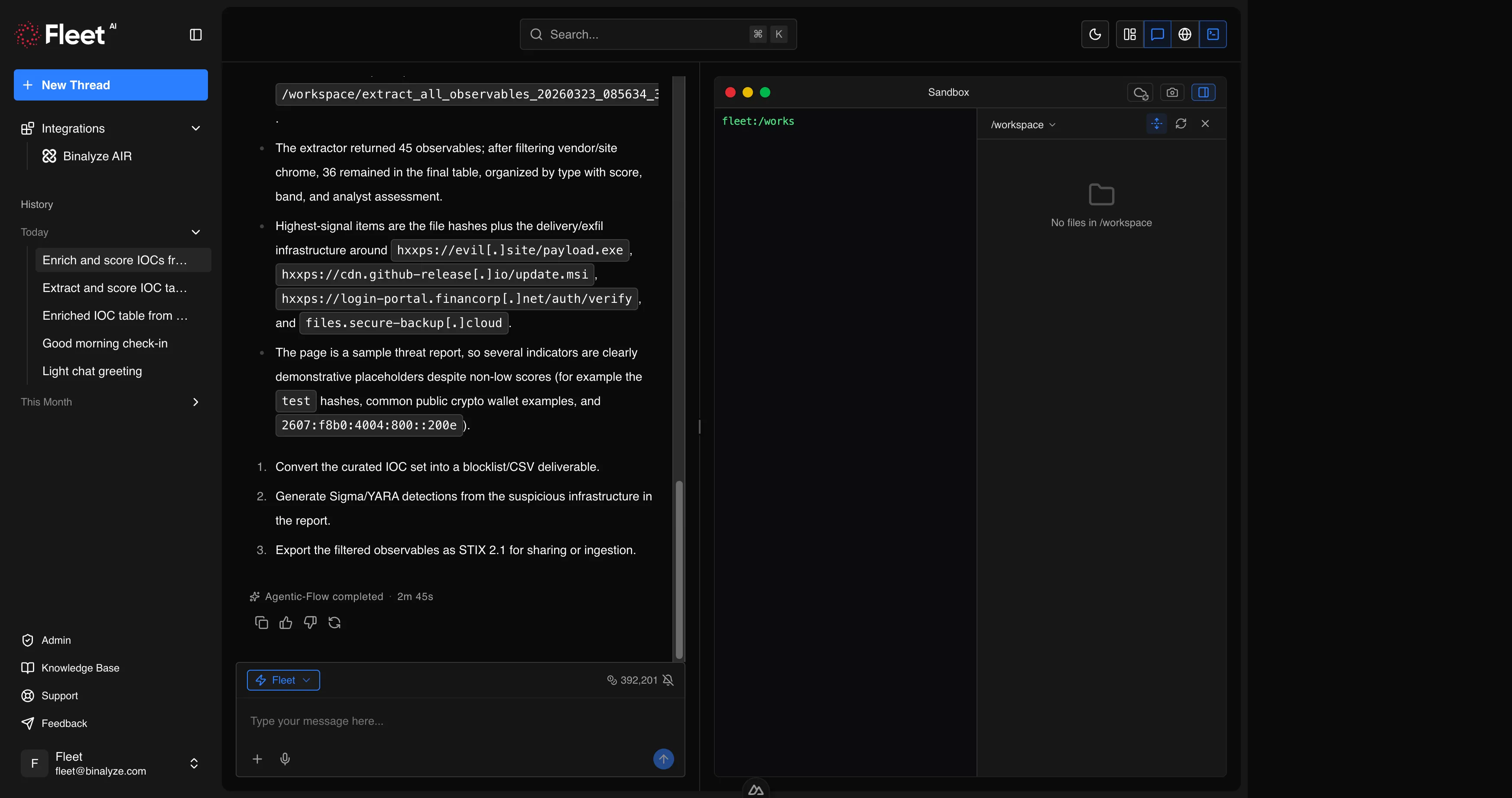
Task: Toggle dark mode with the moon icon
Action: (x=1095, y=34)
